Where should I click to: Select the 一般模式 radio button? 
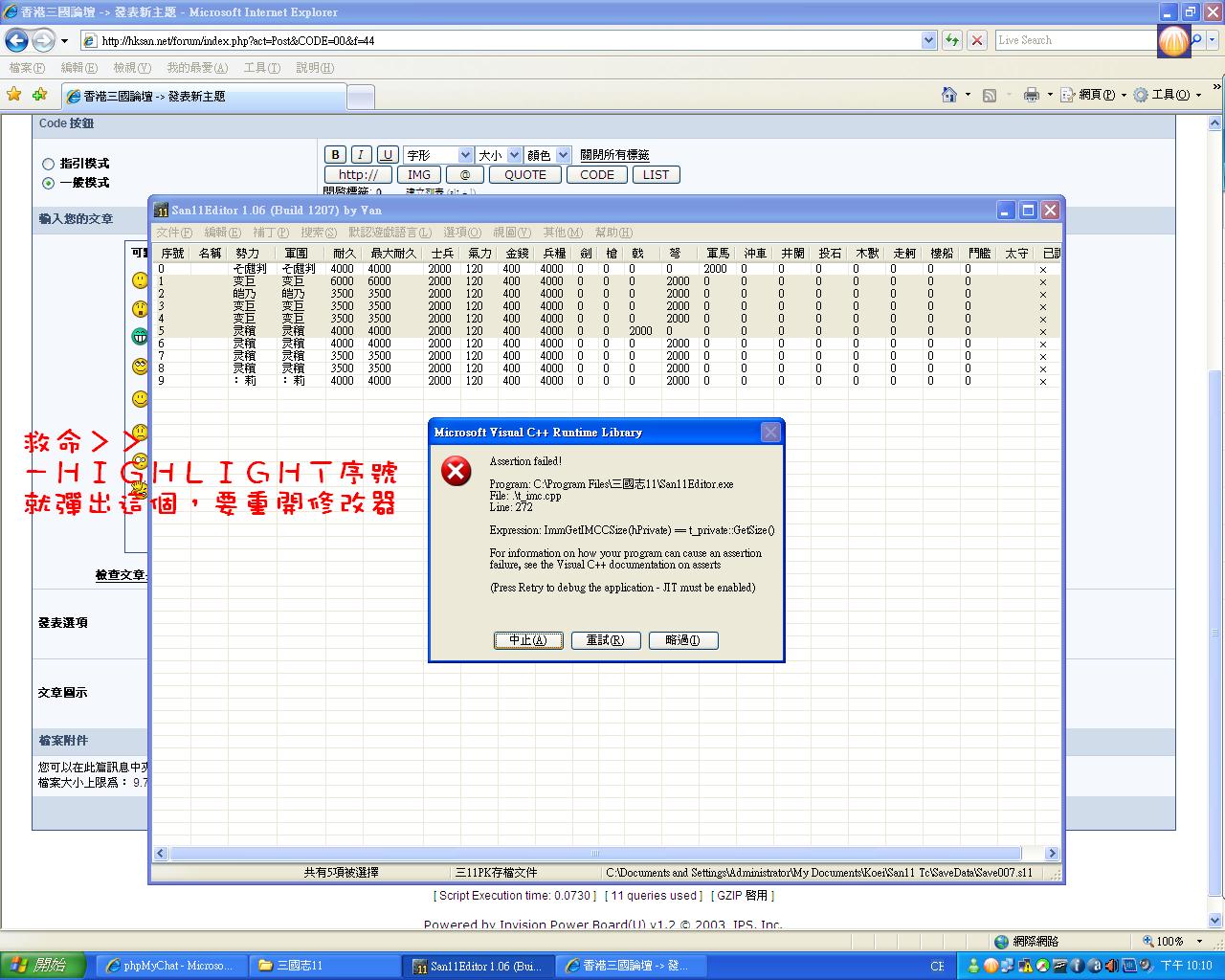(x=48, y=183)
